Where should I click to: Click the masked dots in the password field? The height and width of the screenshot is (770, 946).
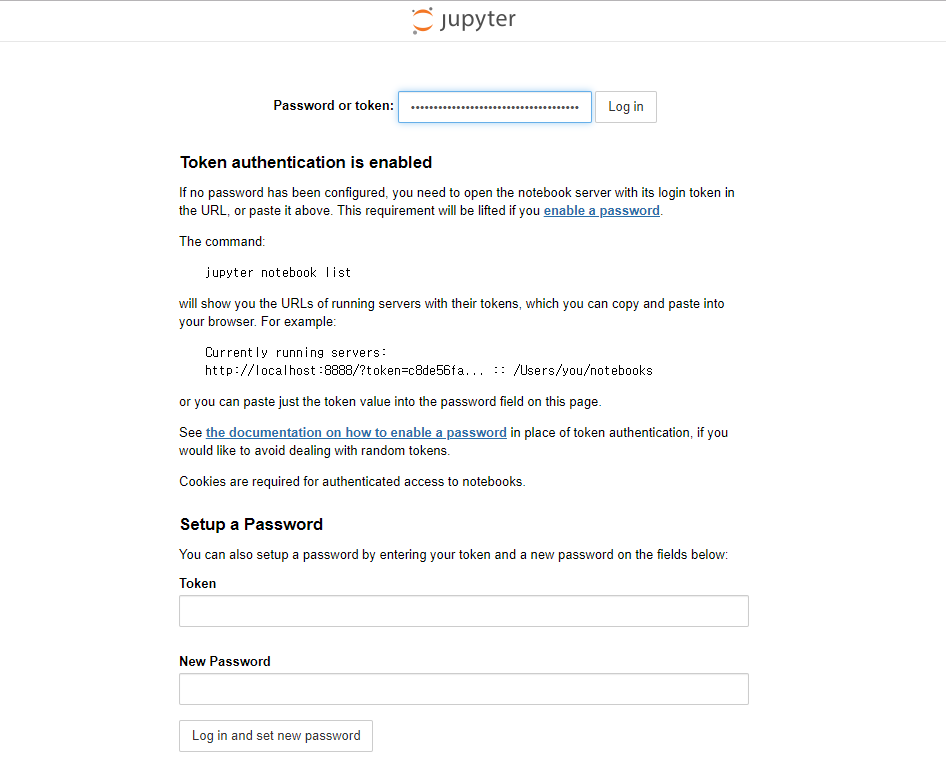click(495, 108)
